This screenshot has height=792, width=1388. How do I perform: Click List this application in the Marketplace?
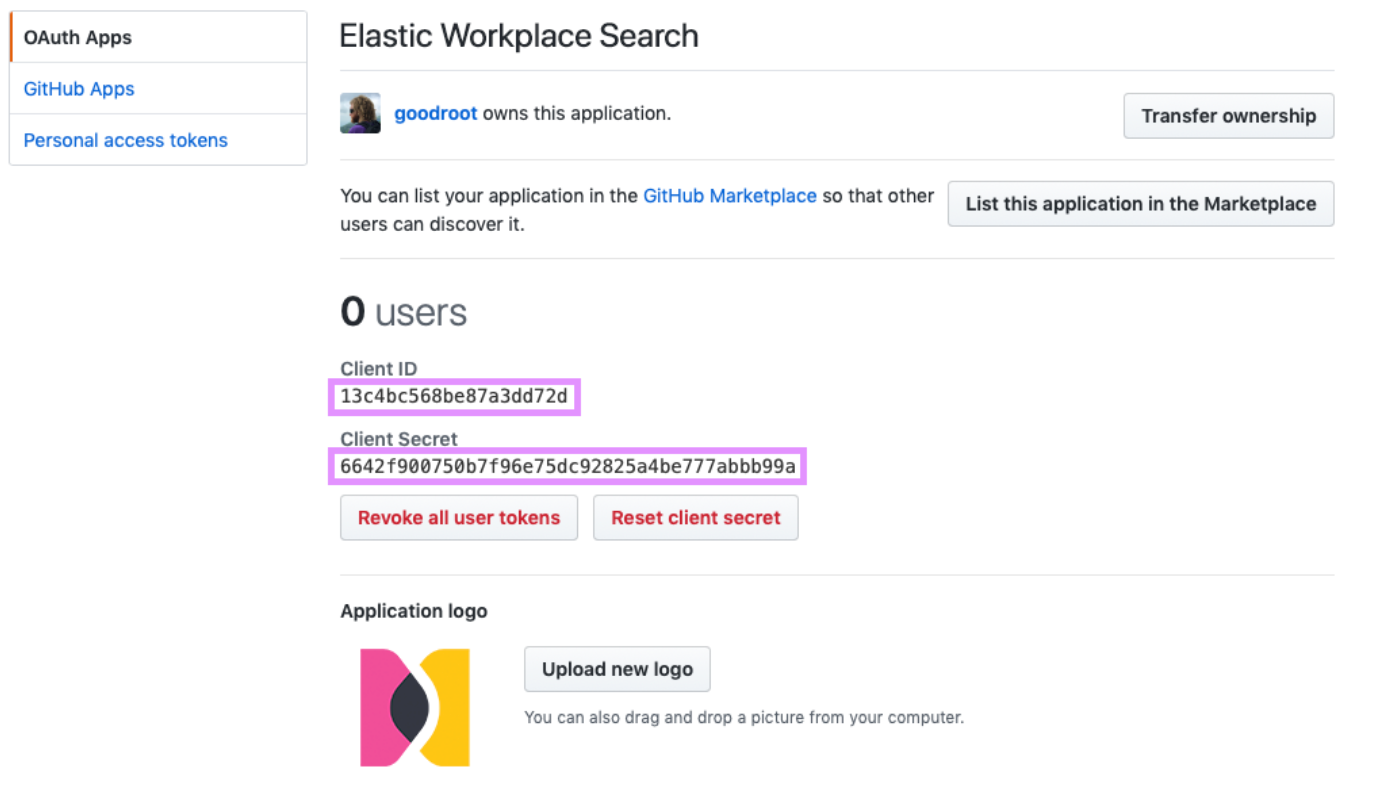(x=1140, y=204)
